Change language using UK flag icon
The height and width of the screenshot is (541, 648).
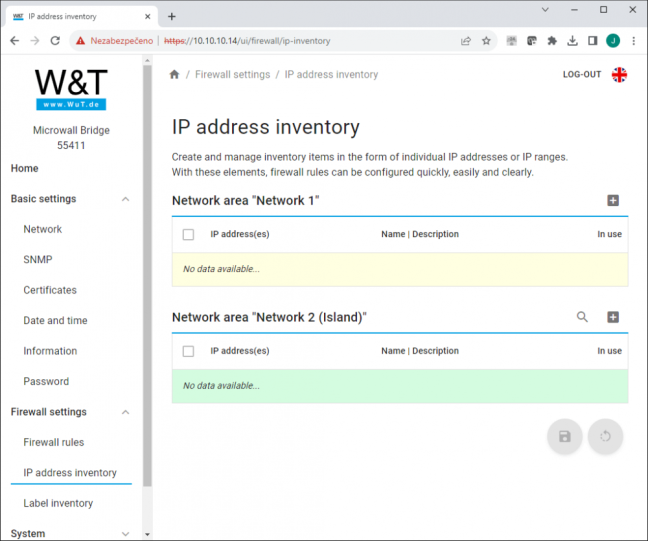click(619, 75)
